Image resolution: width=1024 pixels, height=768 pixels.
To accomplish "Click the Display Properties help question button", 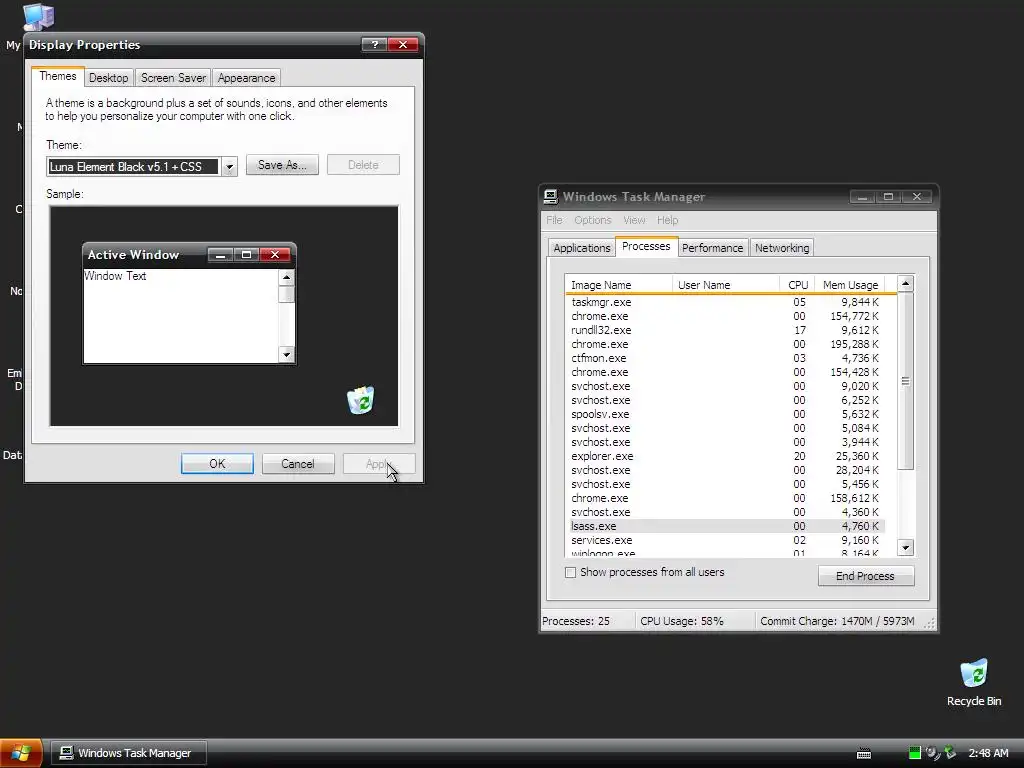I will tap(374, 44).
